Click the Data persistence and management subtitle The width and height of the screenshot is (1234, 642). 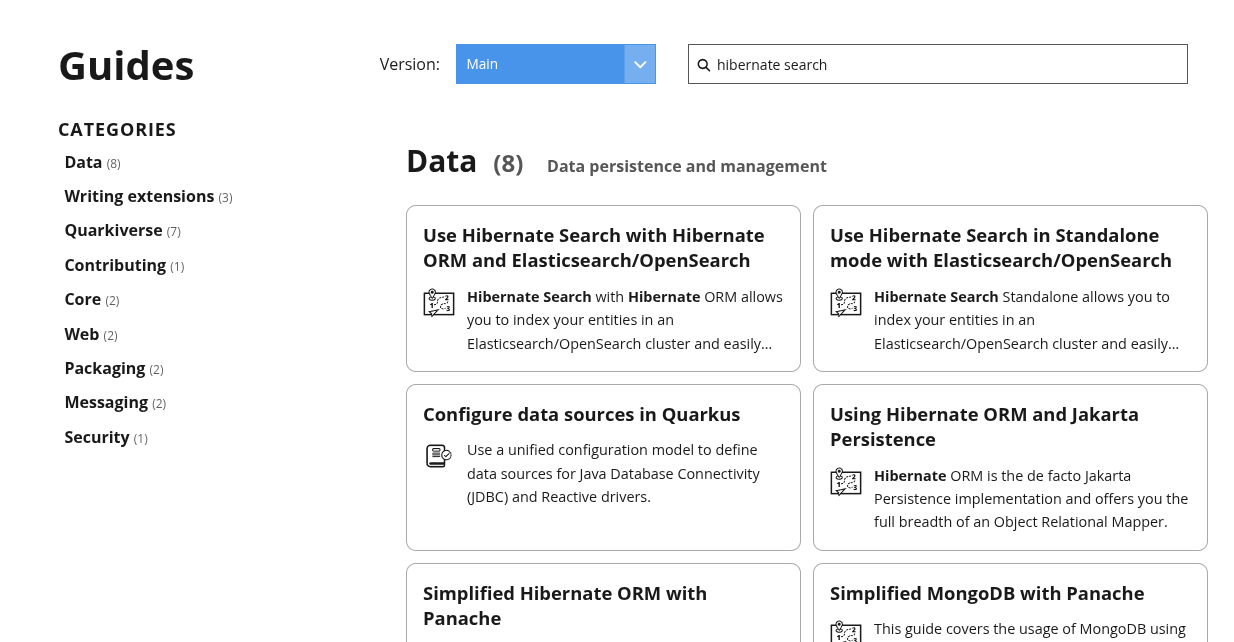coord(687,166)
